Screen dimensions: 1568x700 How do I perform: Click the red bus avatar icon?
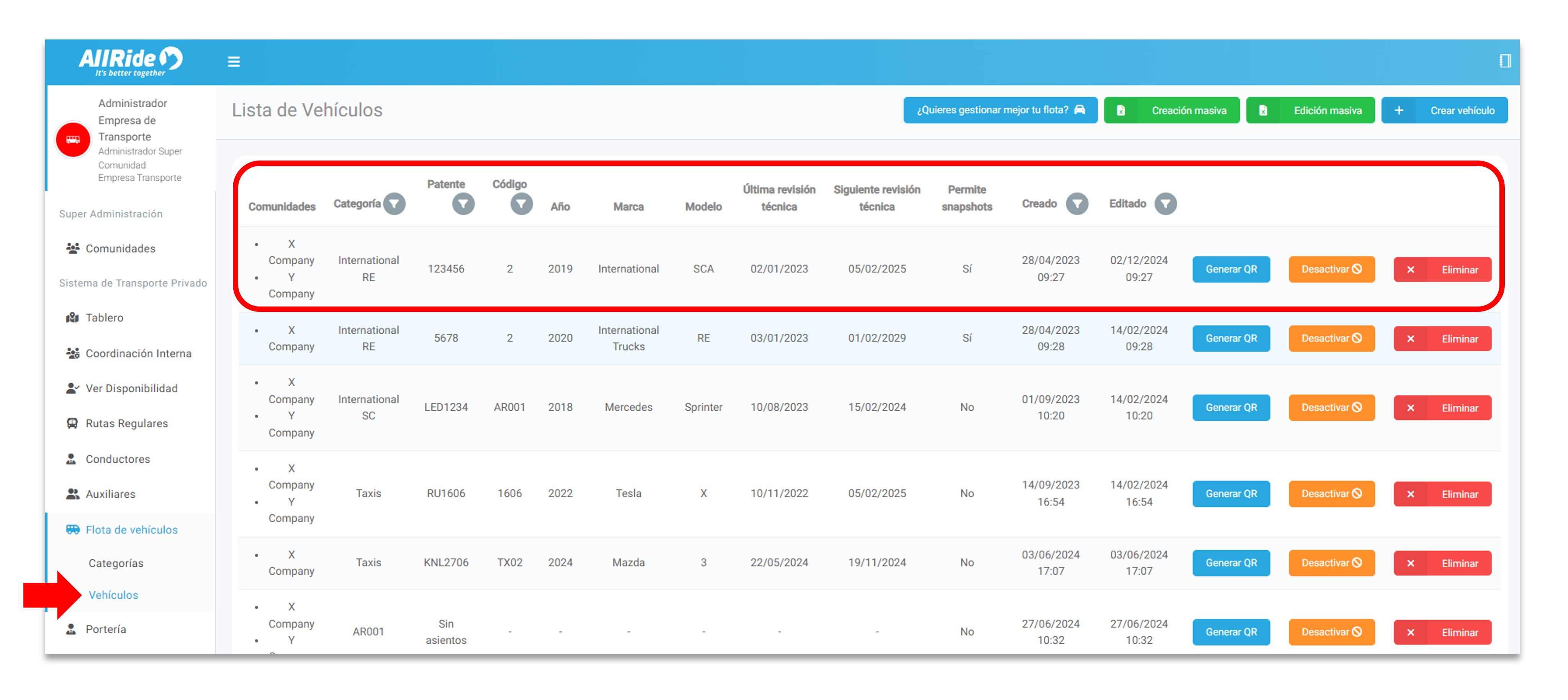coord(73,139)
